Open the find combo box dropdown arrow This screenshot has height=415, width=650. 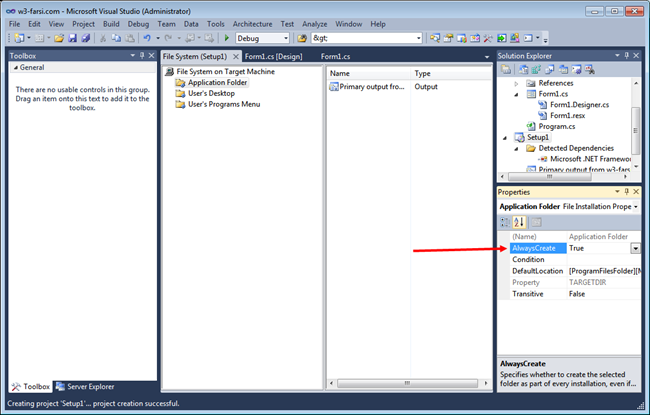tap(418, 39)
